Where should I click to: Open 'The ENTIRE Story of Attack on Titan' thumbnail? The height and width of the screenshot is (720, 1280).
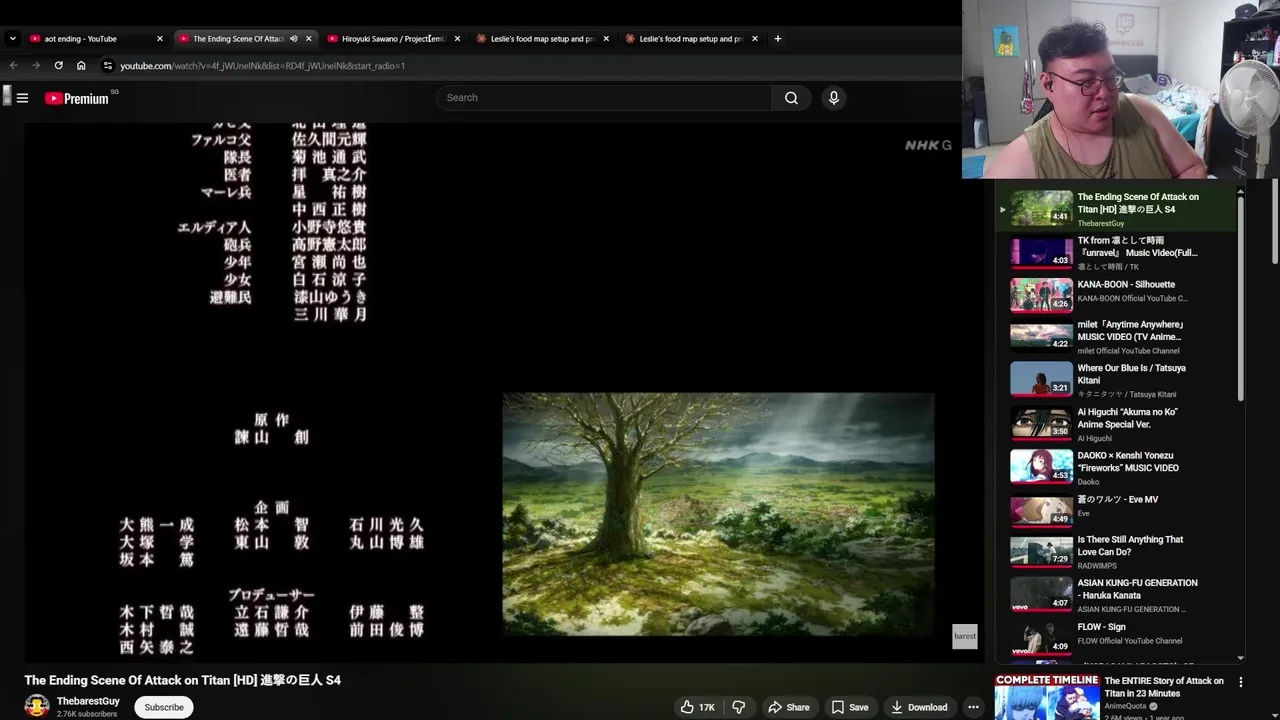[1047, 697]
